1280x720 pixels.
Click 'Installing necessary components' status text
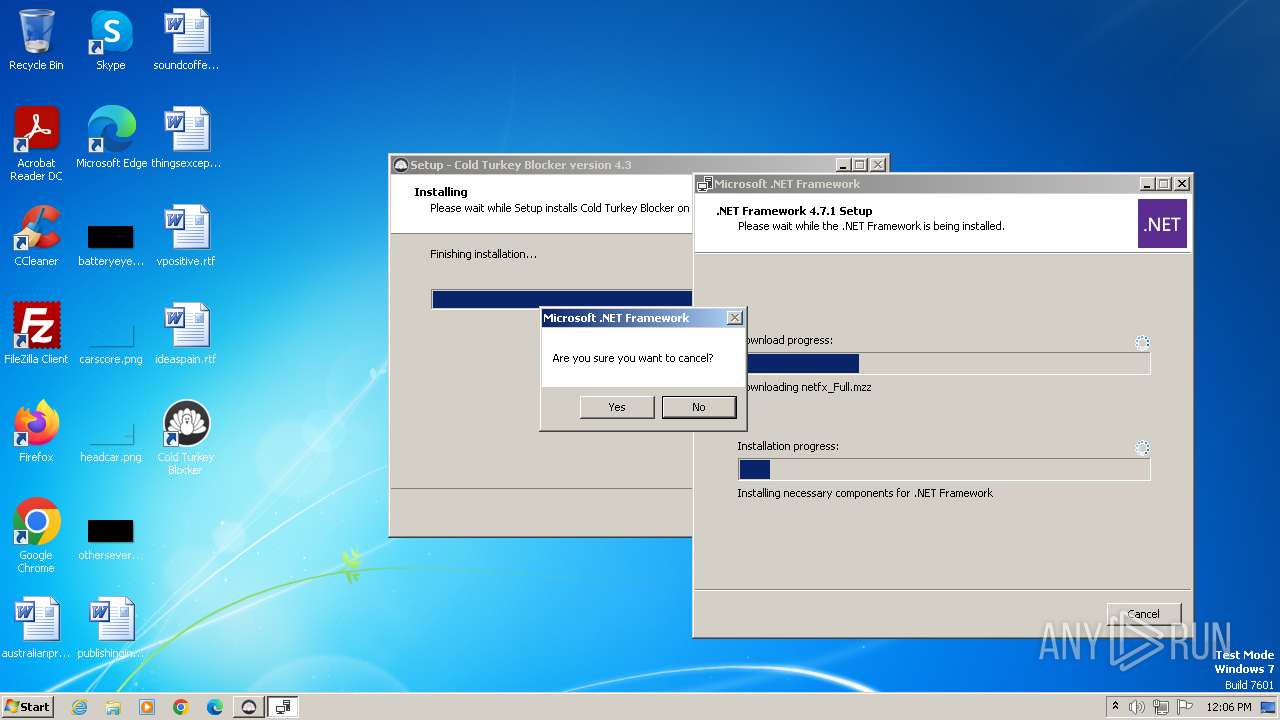[865, 493]
